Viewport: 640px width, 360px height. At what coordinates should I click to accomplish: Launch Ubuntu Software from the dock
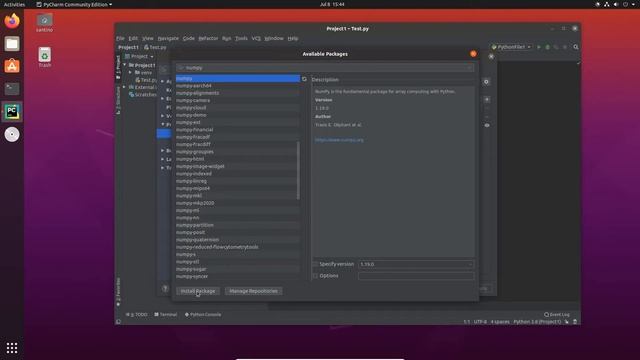(x=12, y=66)
